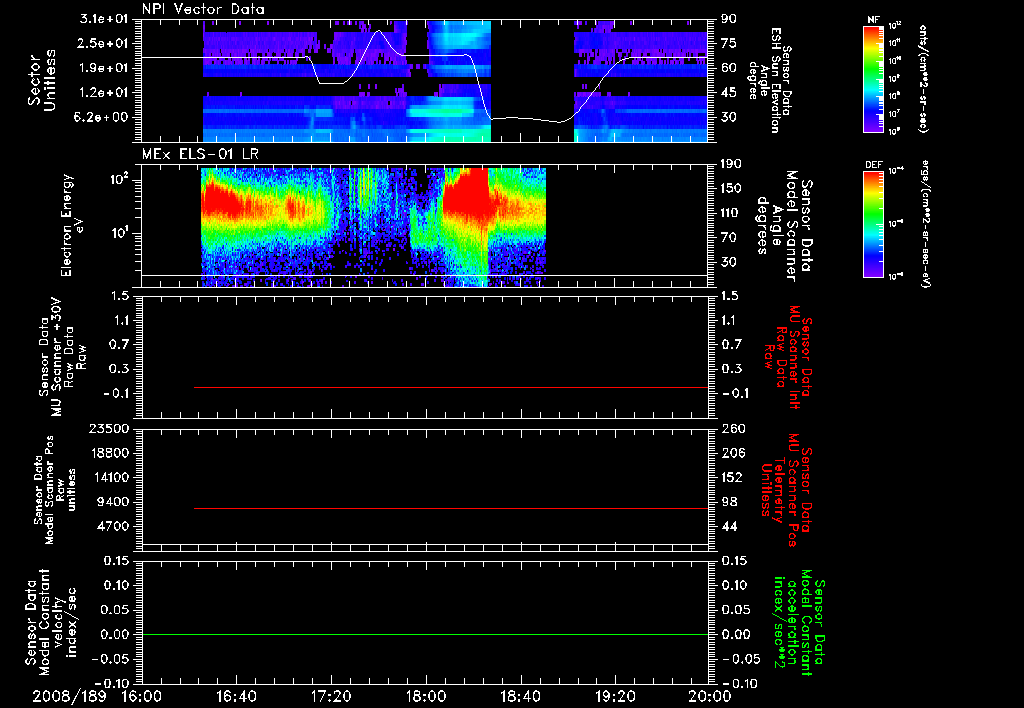
Task: Click the red line in MU Scanner +30V plot
Action: pos(451,387)
